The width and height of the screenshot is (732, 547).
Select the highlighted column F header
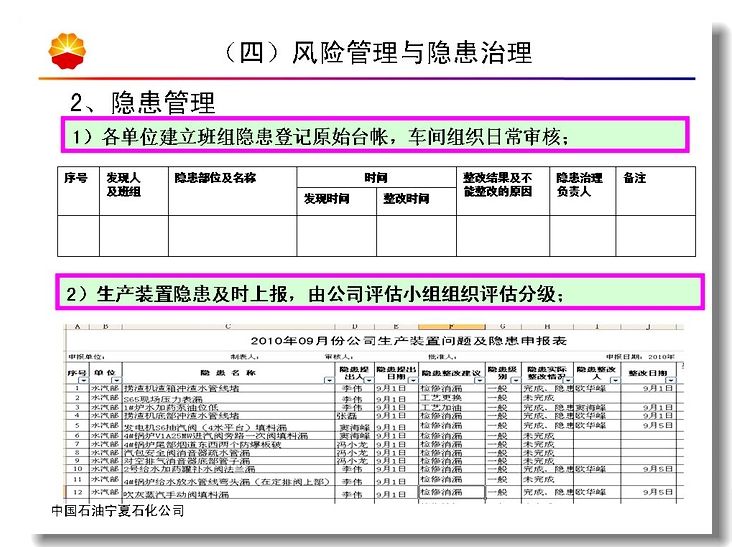(451, 327)
